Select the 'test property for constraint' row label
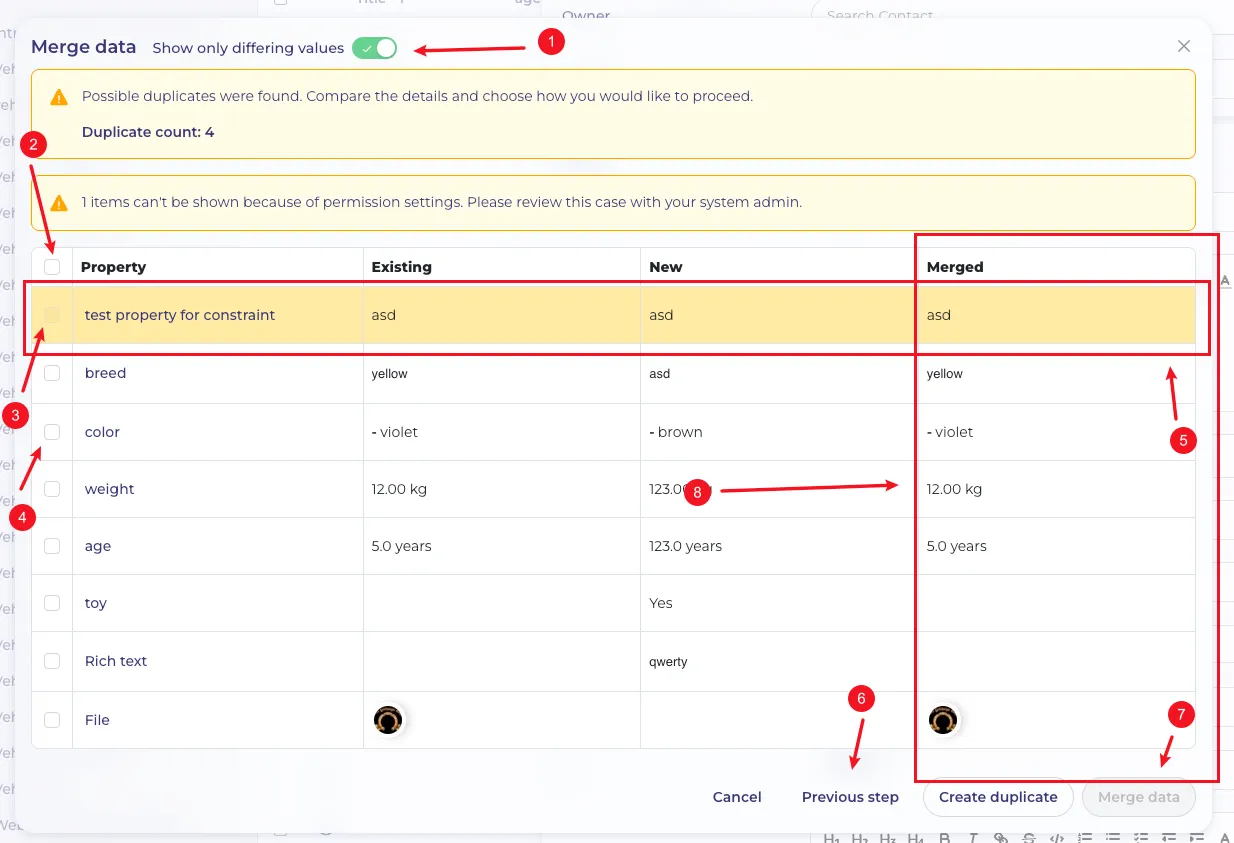Screen dimensions: 1234x843 click(x=180, y=315)
